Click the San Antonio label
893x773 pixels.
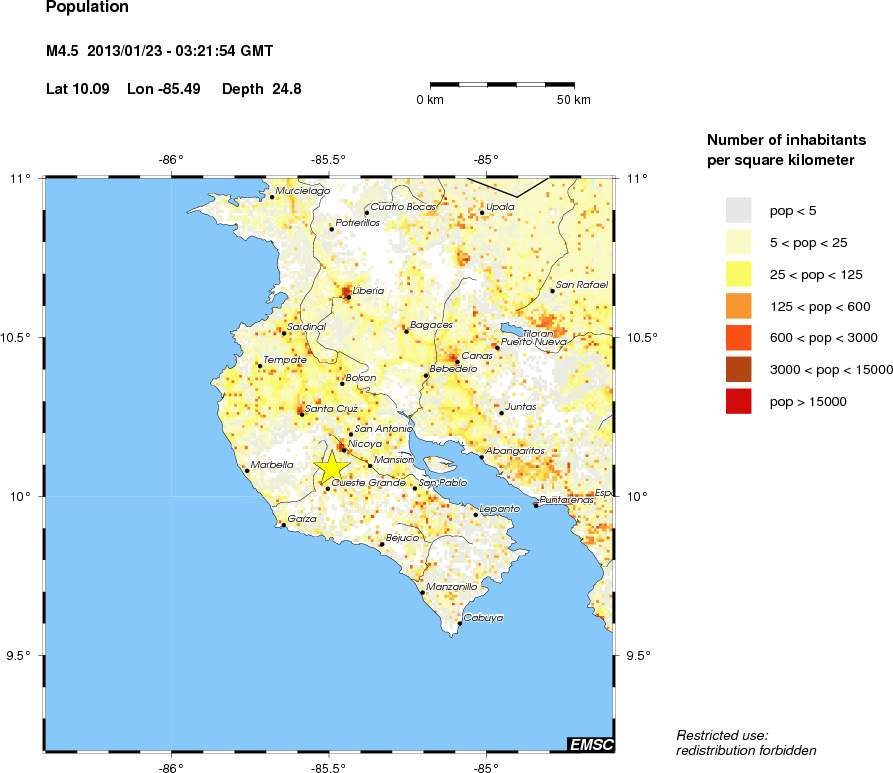click(x=384, y=428)
